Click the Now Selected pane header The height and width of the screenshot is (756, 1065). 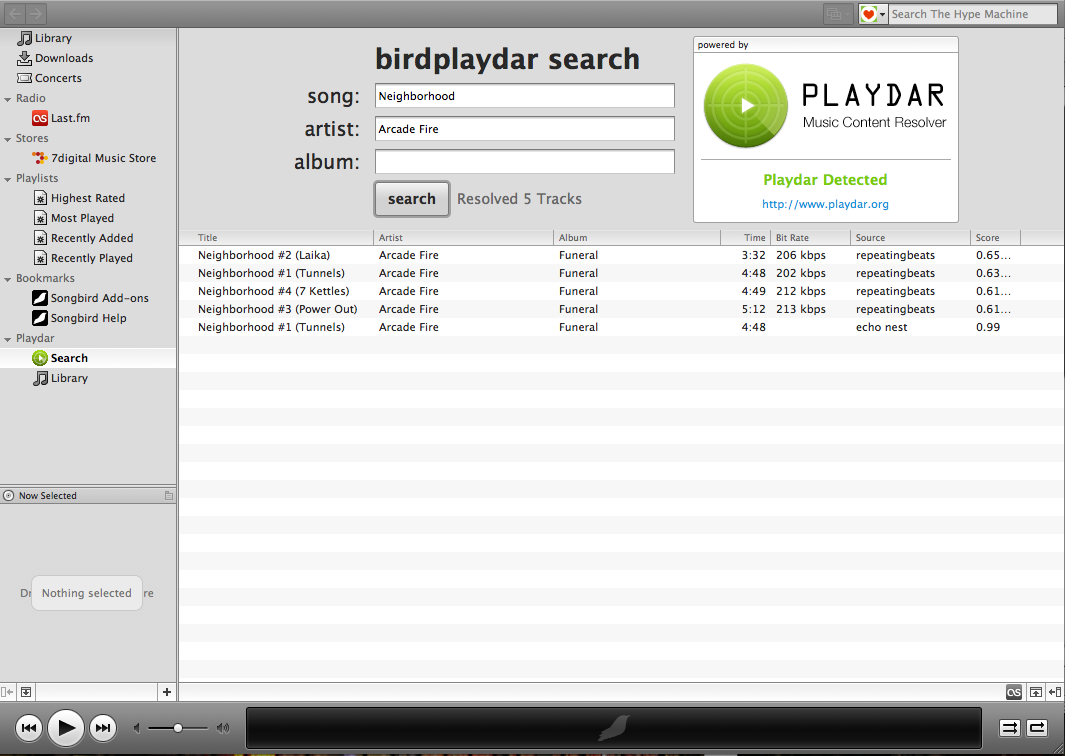click(88, 496)
